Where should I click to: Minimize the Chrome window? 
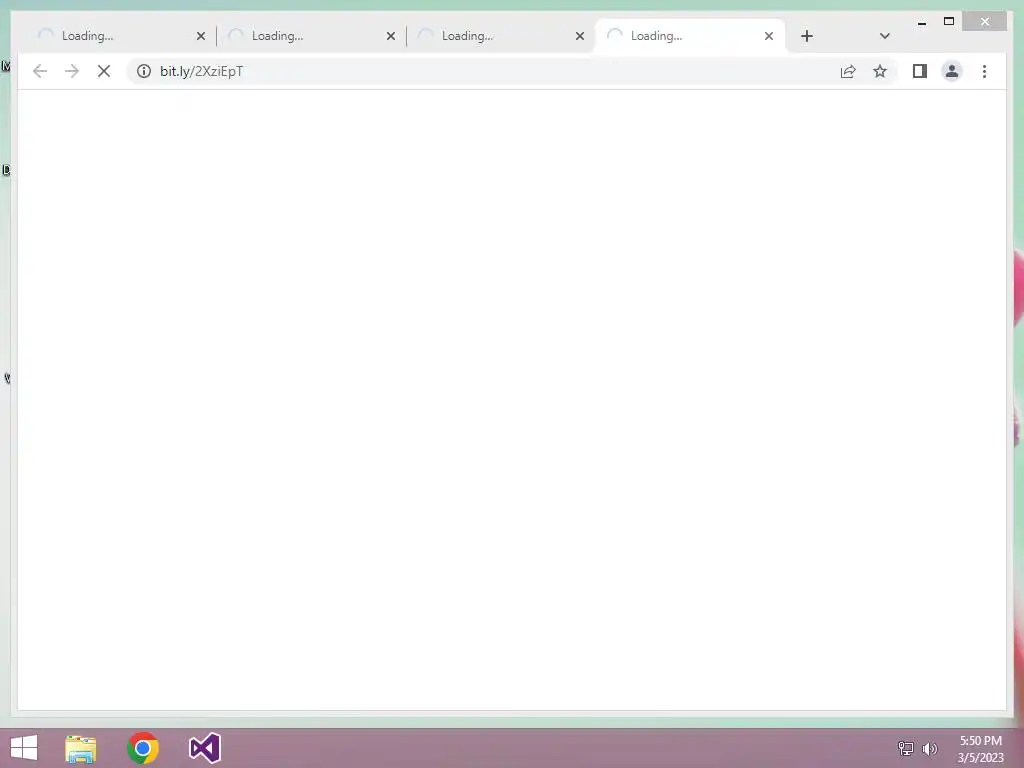[921, 22]
